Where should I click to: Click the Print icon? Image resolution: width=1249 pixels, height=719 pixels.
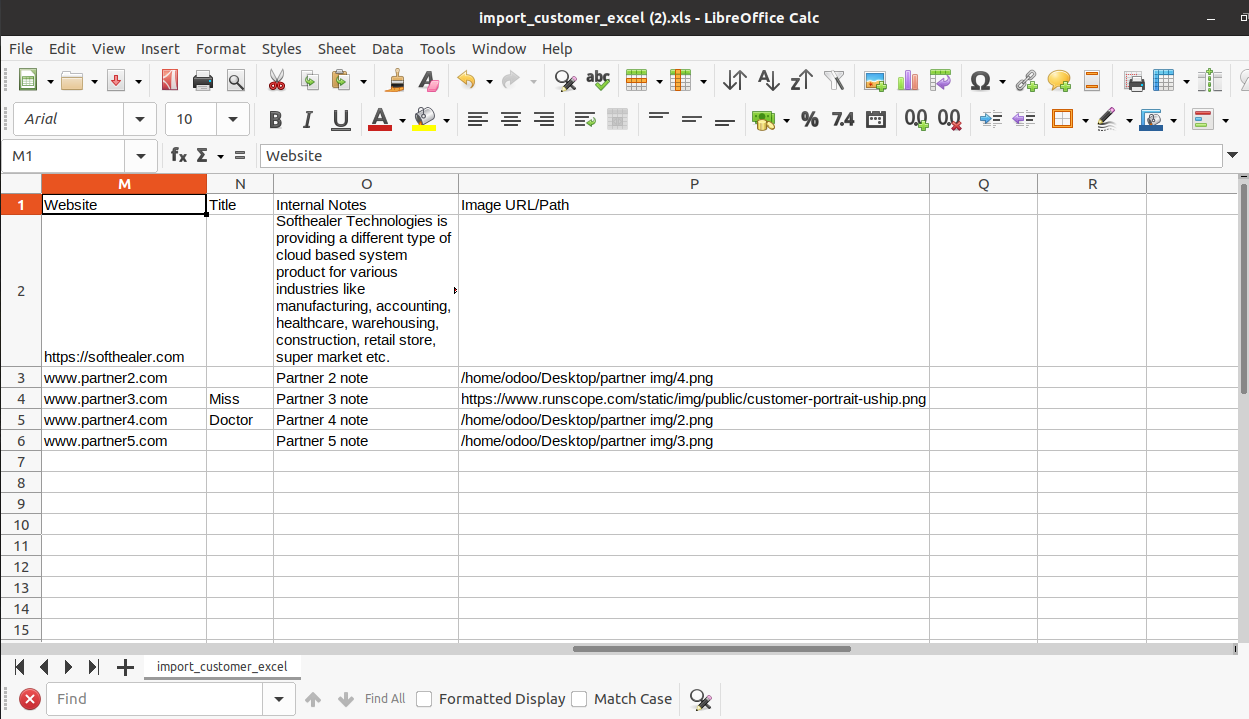(x=203, y=81)
